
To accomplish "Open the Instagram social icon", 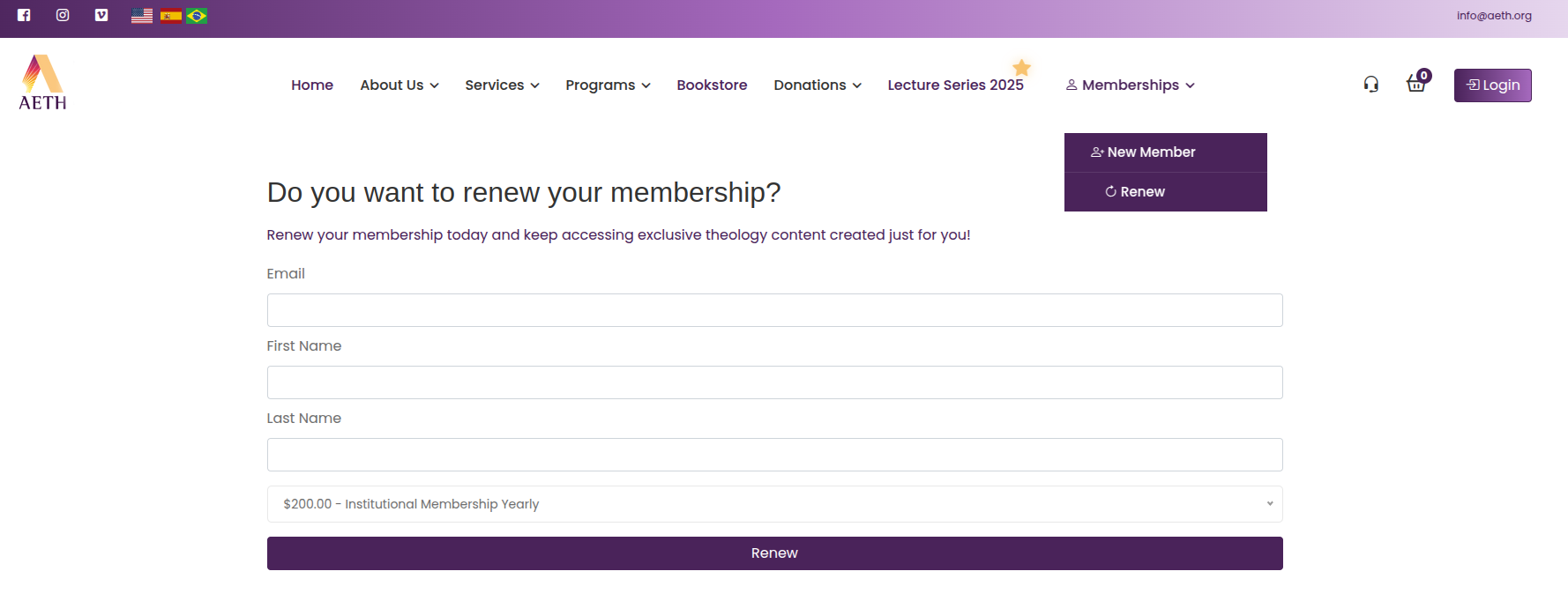I will pyautogui.click(x=63, y=15).
